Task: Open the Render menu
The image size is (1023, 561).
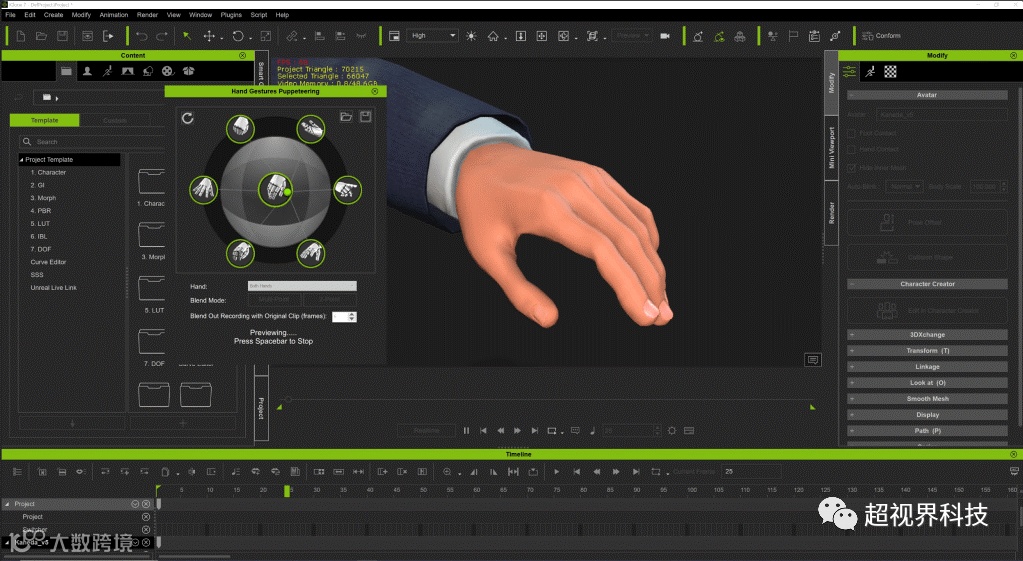Action: click(x=147, y=14)
